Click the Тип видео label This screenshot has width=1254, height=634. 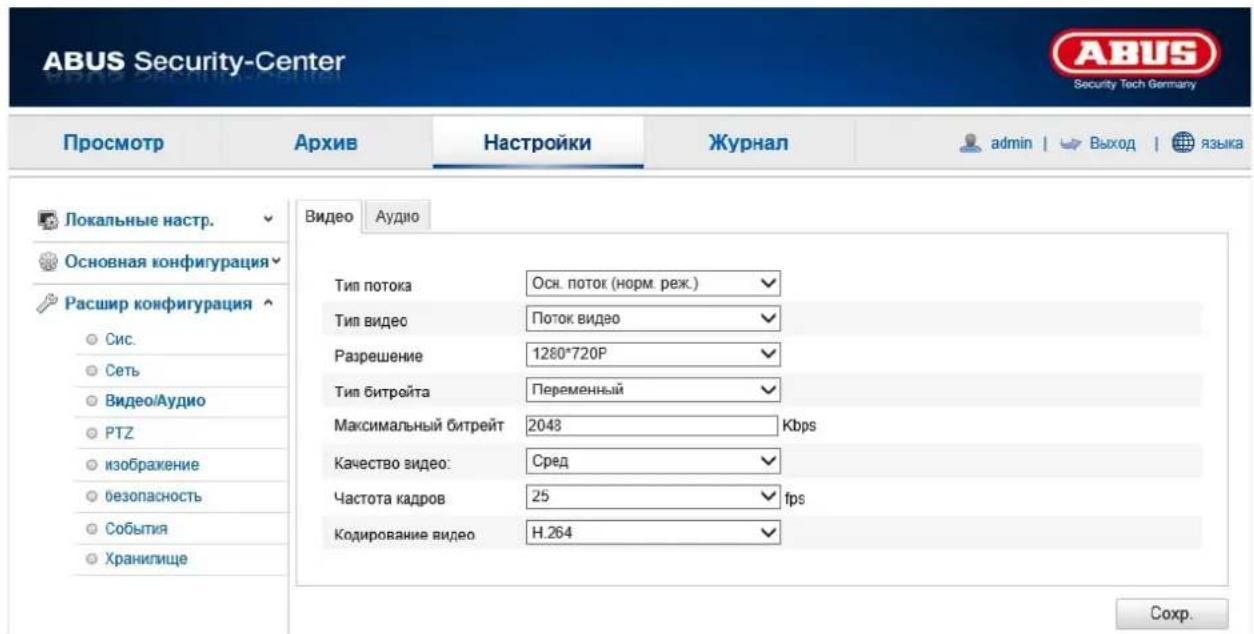tap(369, 321)
